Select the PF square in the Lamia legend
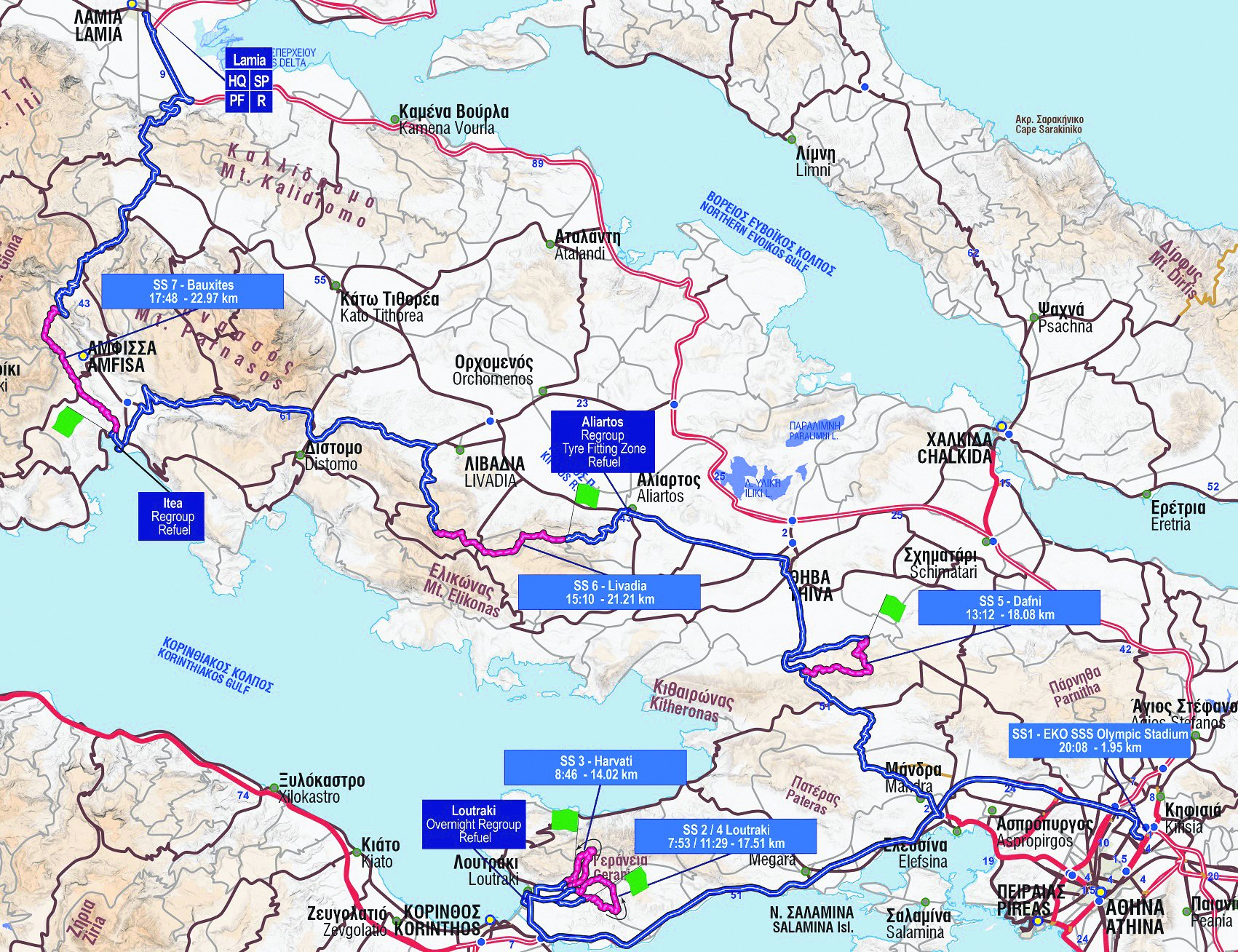 (x=237, y=100)
